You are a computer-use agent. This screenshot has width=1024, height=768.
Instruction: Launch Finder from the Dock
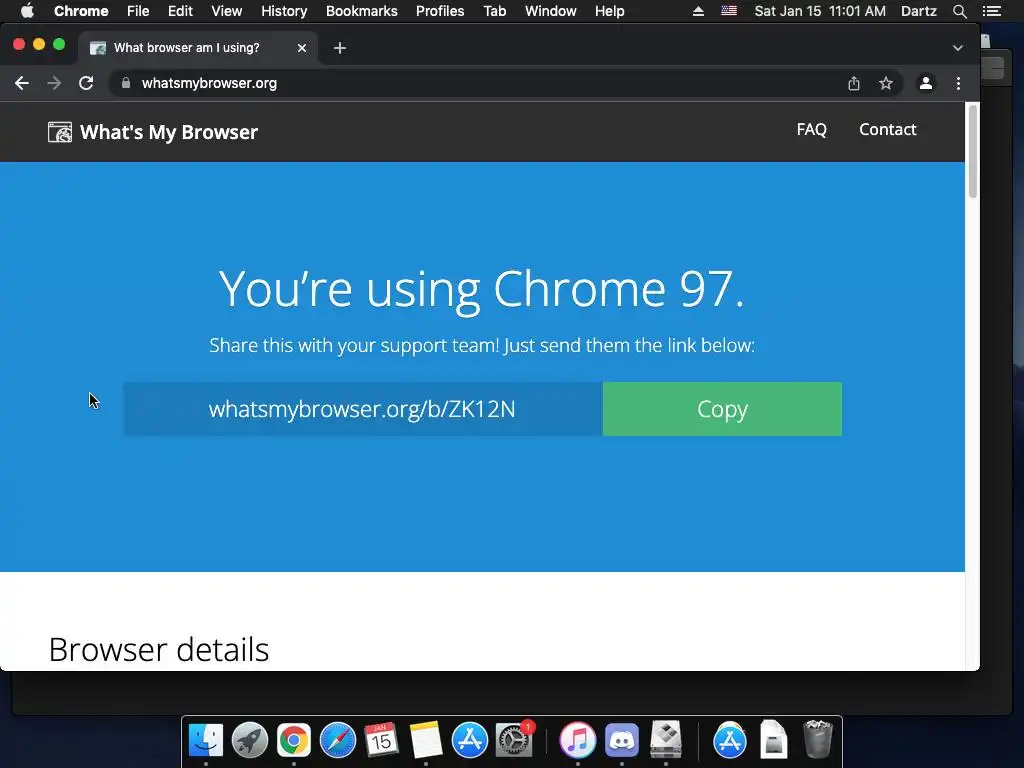206,740
